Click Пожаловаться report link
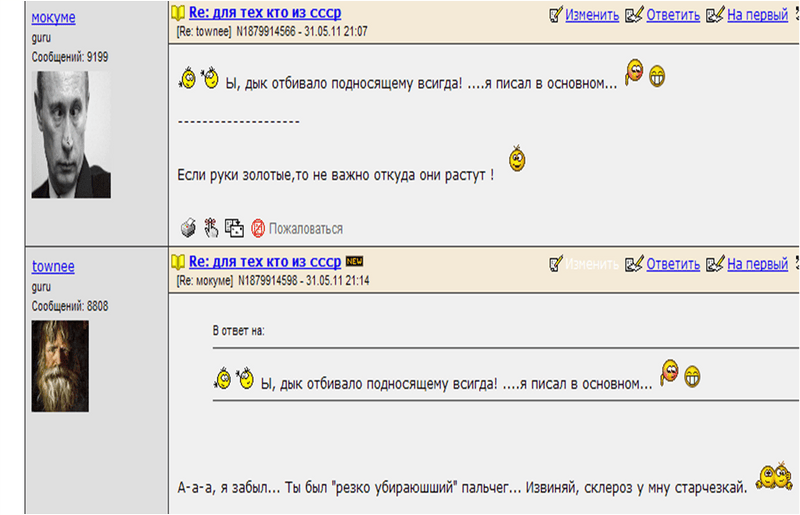Viewport: 800px width, 515px height. click(x=306, y=229)
